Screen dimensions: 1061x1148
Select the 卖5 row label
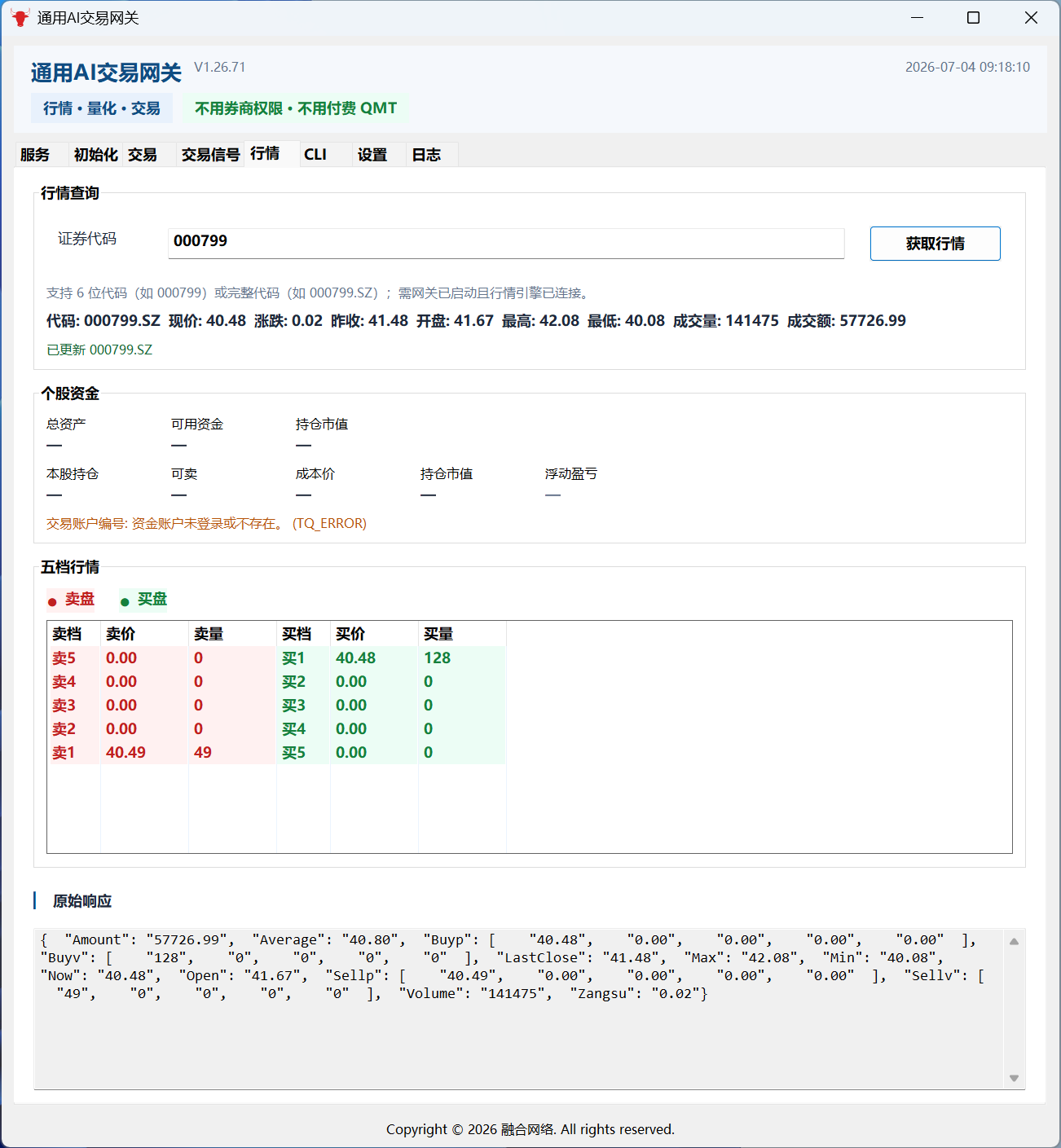(x=64, y=658)
